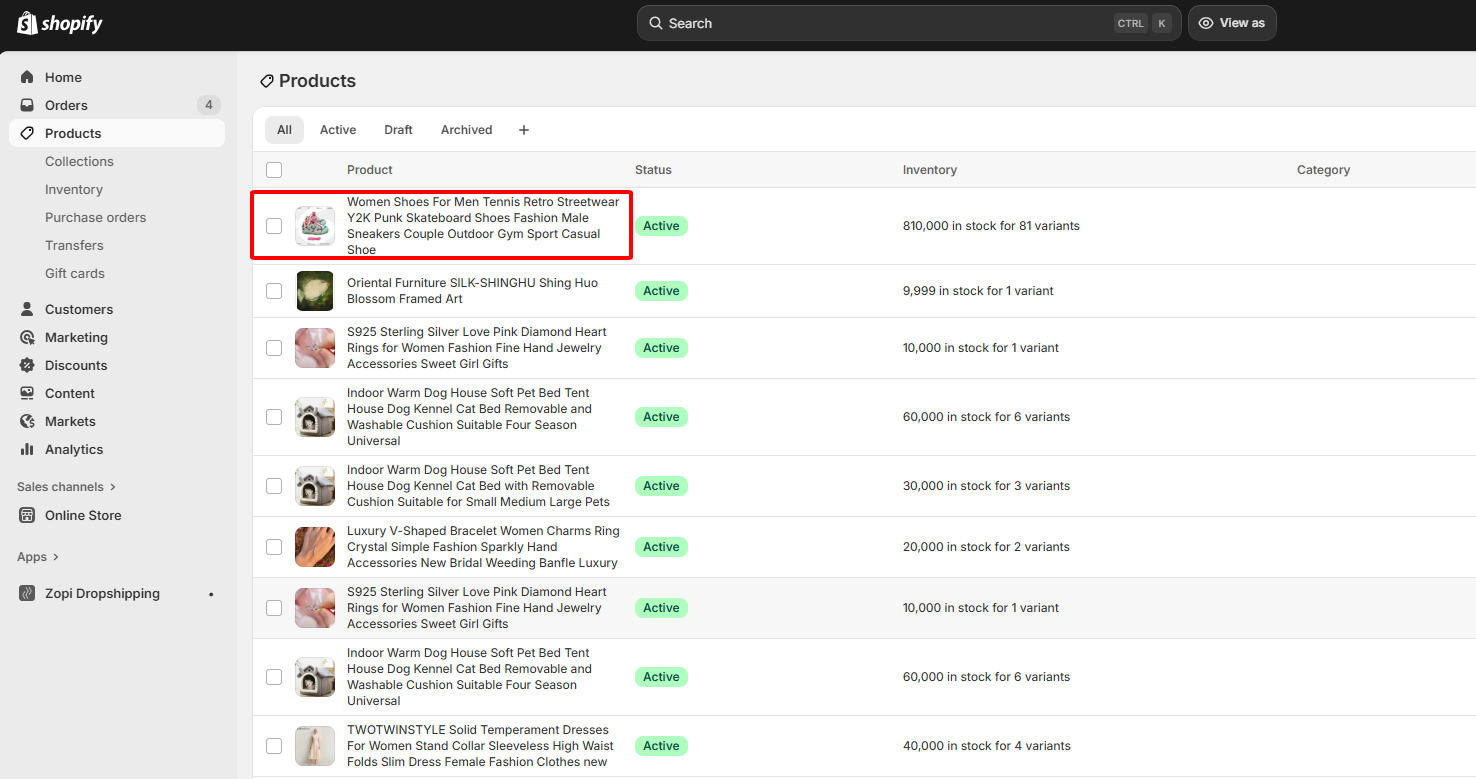Expand the Sales channels section chevron
The width and height of the screenshot is (1476, 779).
coord(112,487)
